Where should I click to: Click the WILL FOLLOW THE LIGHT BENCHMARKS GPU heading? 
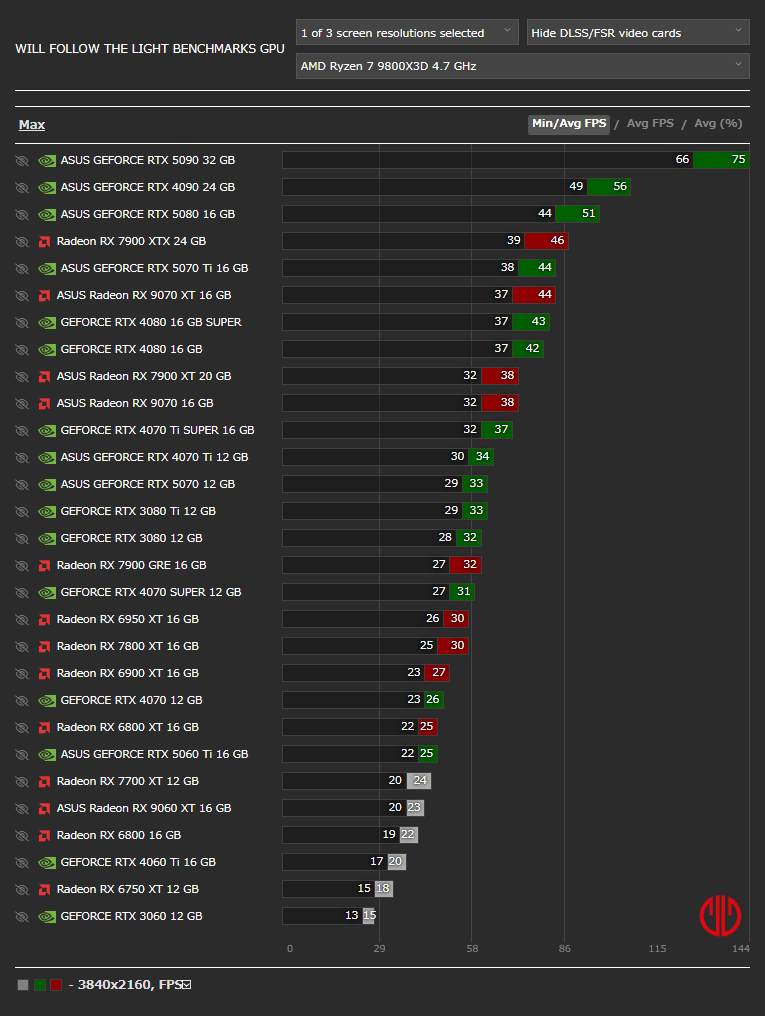pos(150,49)
